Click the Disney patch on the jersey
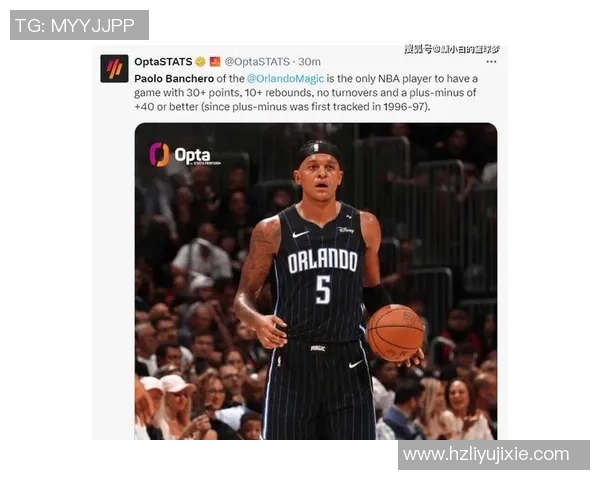Image resolution: width=600 pixels, height=480 pixels. [x=346, y=230]
